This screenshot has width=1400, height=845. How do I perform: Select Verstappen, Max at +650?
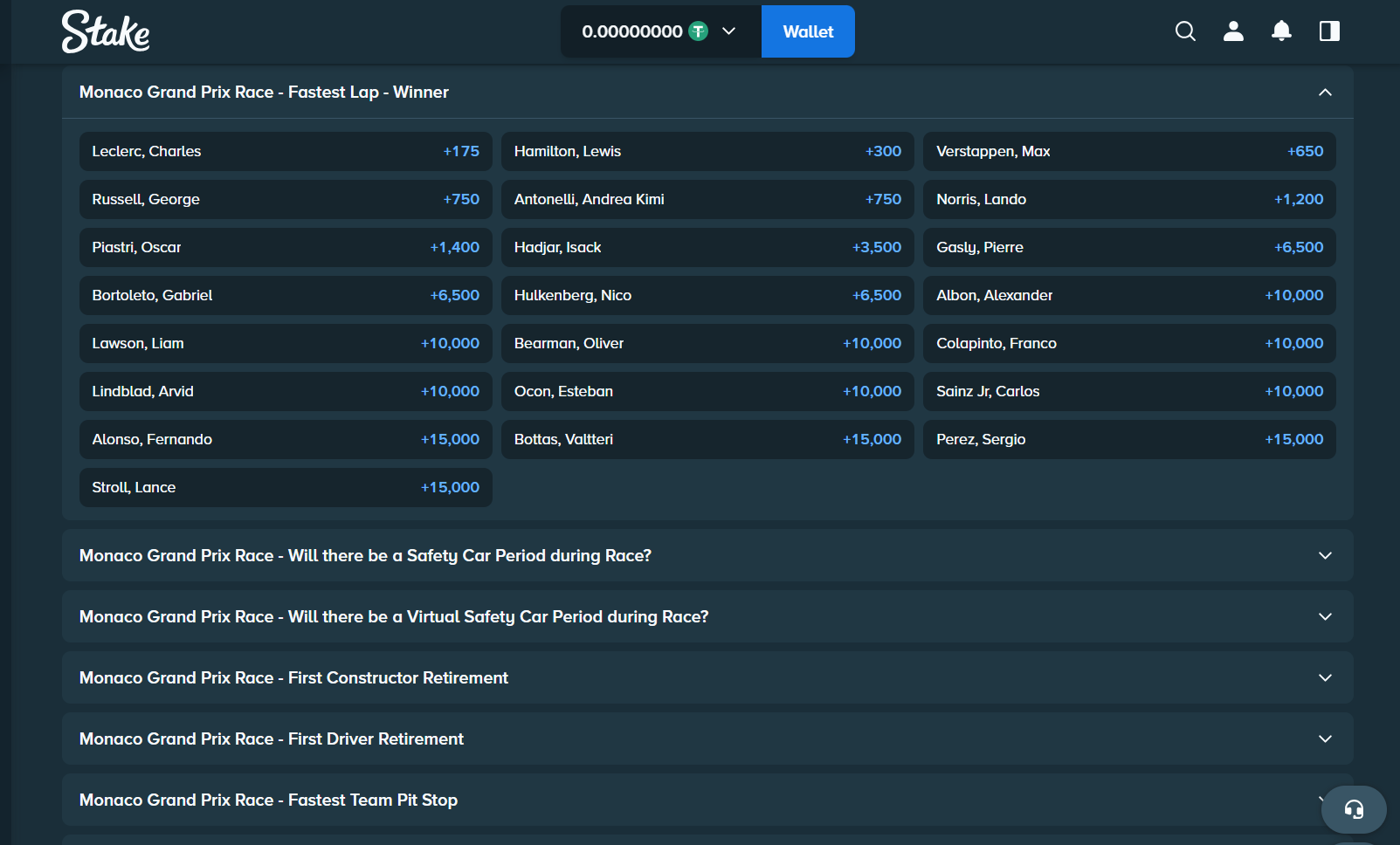point(1129,151)
